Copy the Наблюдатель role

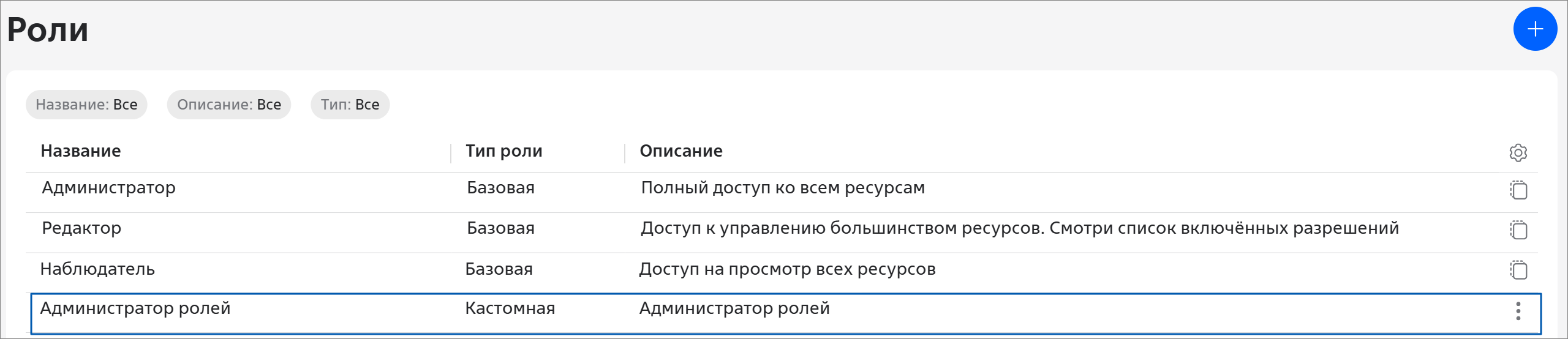click(1518, 270)
